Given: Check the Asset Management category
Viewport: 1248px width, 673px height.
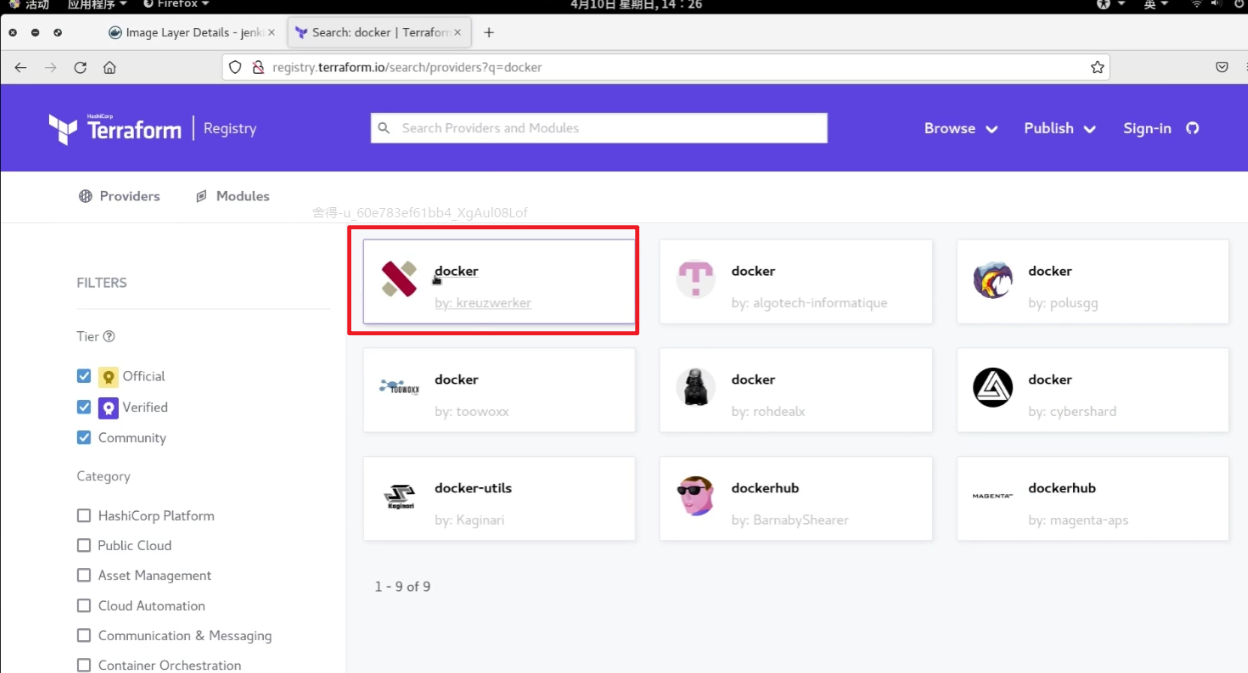Looking at the screenshot, I should click(x=84, y=576).
